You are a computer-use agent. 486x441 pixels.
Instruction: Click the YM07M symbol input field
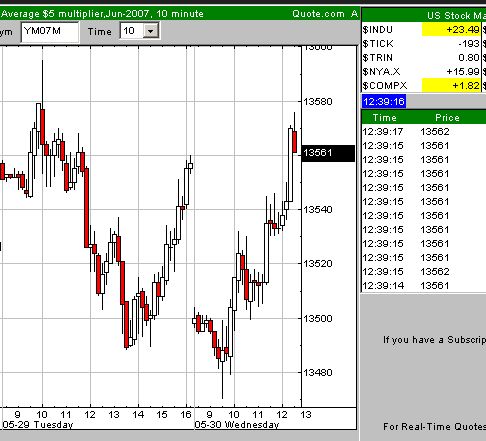(x=50, y=32)
